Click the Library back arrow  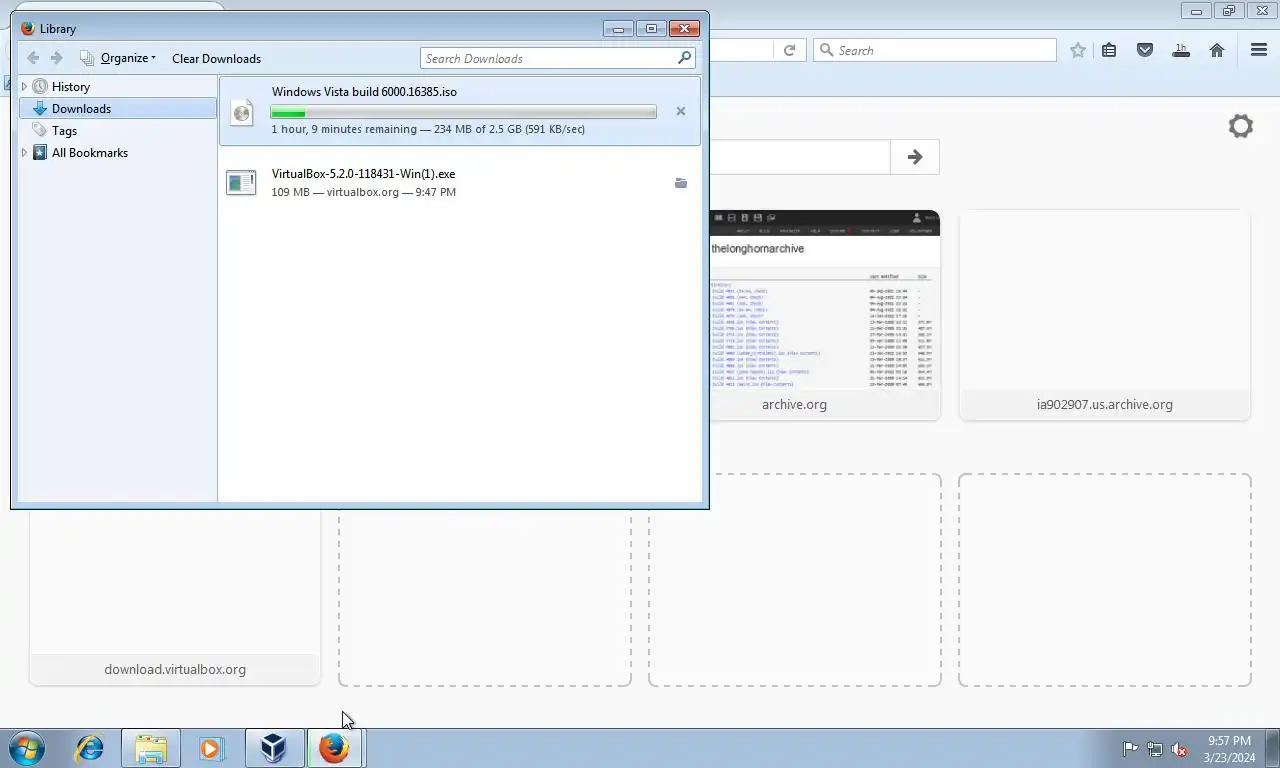pyautogui.click(x=33, y=58)
